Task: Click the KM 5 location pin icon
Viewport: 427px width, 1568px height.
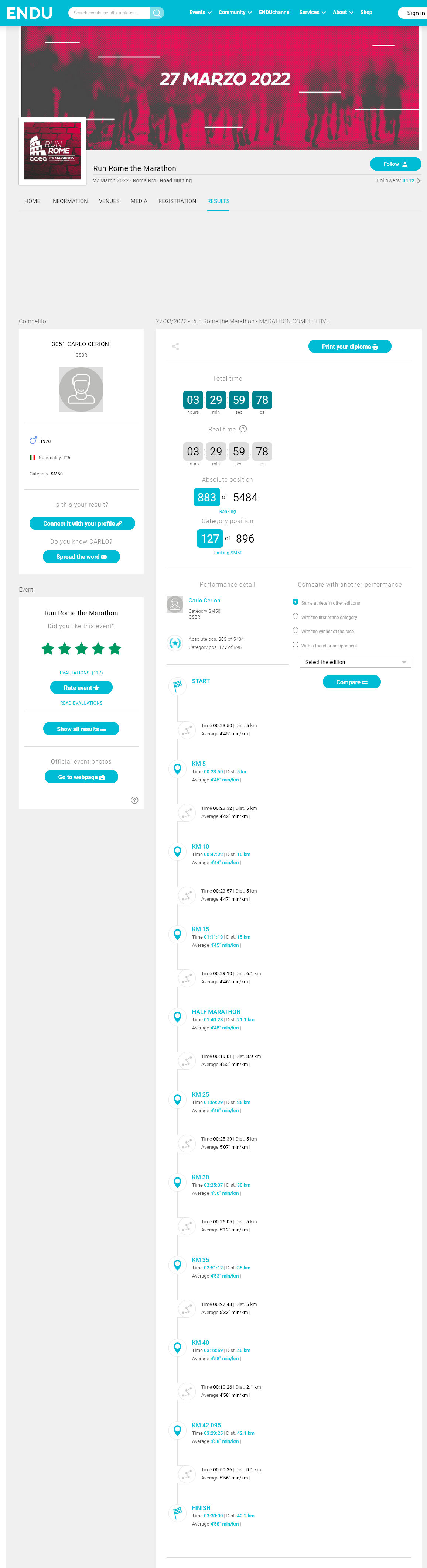Action: tap(177, 769)
